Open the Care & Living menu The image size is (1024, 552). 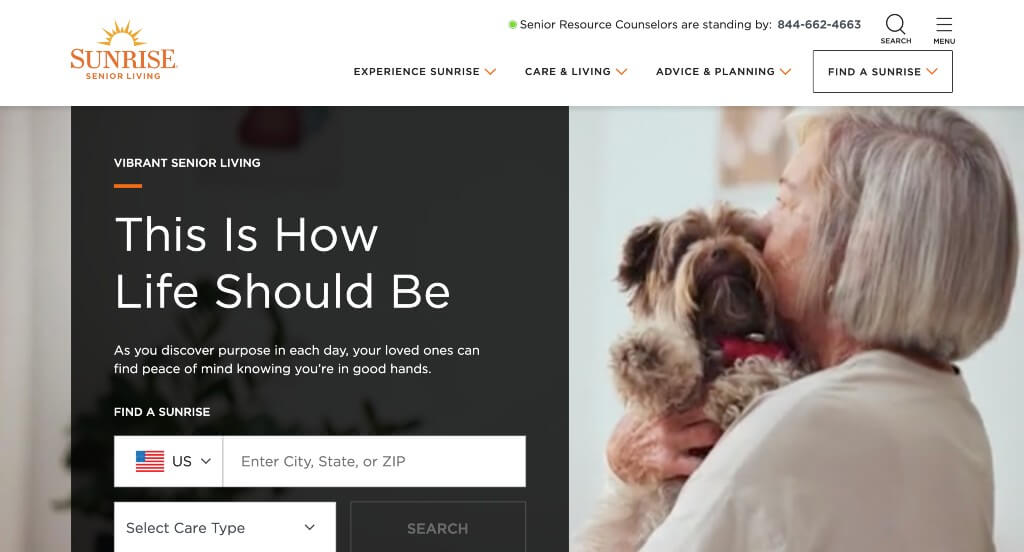click(x=575, y=72)
